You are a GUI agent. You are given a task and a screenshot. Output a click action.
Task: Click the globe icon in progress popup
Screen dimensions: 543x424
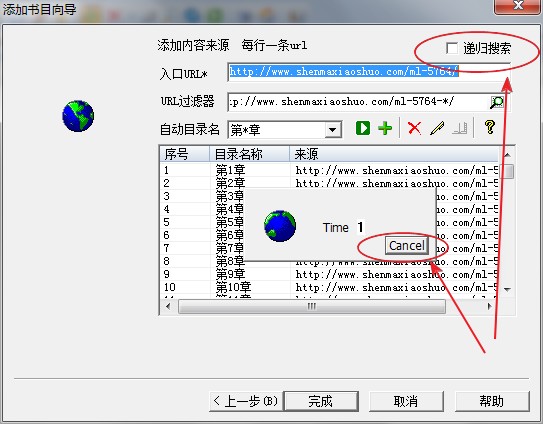coord(280,226)
